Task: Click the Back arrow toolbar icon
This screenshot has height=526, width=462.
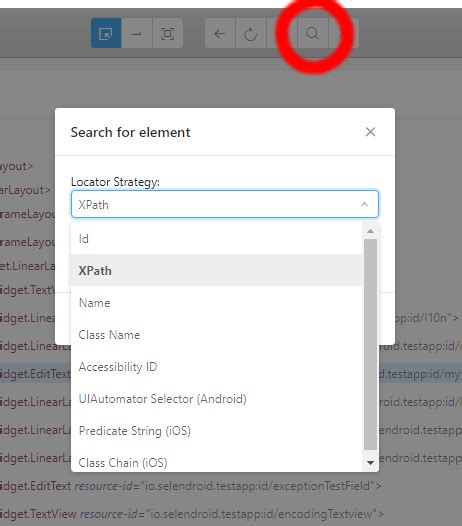Action: click(x=220, y=33)
